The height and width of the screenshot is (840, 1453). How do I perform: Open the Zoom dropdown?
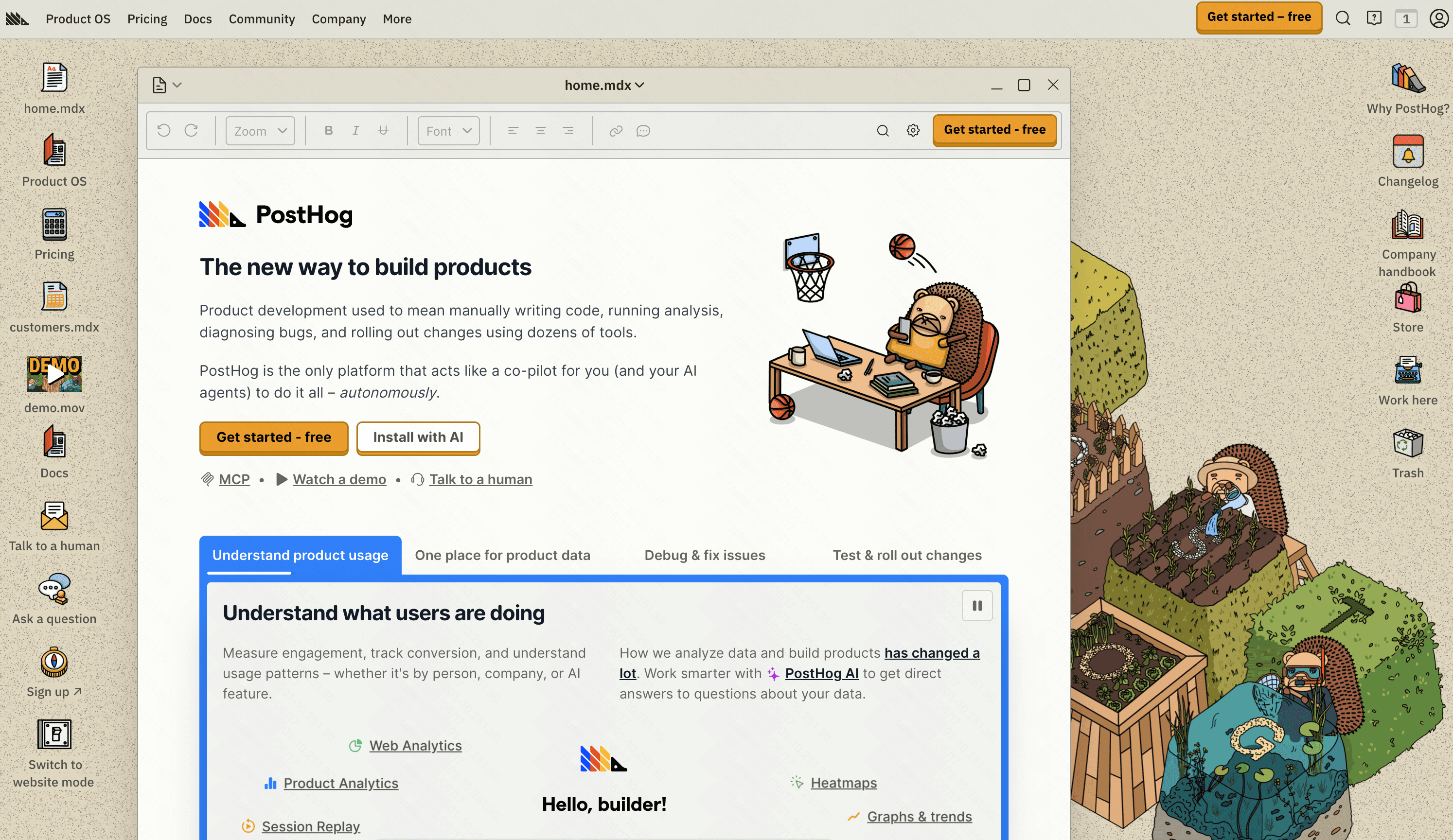pos(260,131)
